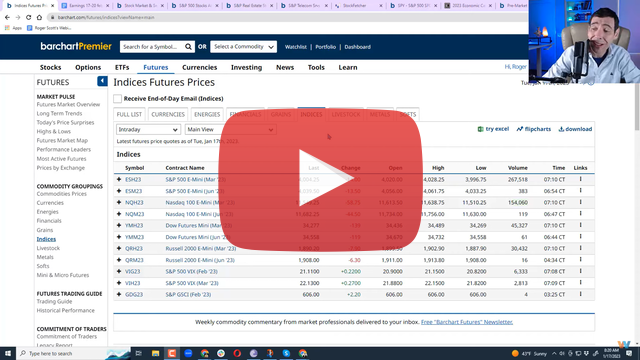Download the indices futures data
The height and width of the screenshot is (360, 640).
575,129
